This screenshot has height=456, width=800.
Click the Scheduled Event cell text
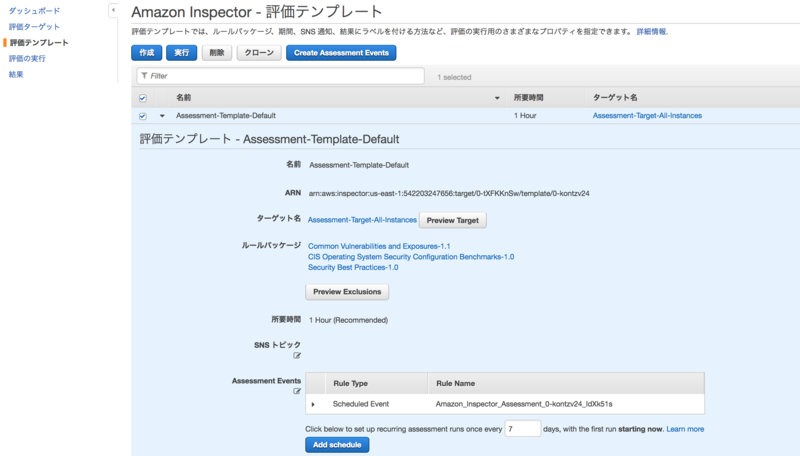[x=361, y=404]
